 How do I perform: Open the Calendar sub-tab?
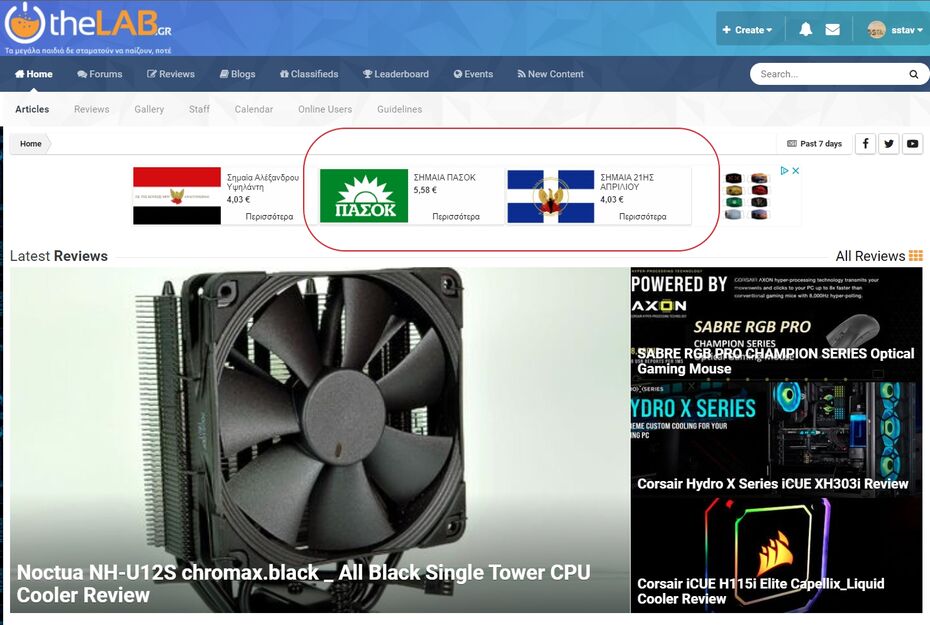(x=254, y=109)
